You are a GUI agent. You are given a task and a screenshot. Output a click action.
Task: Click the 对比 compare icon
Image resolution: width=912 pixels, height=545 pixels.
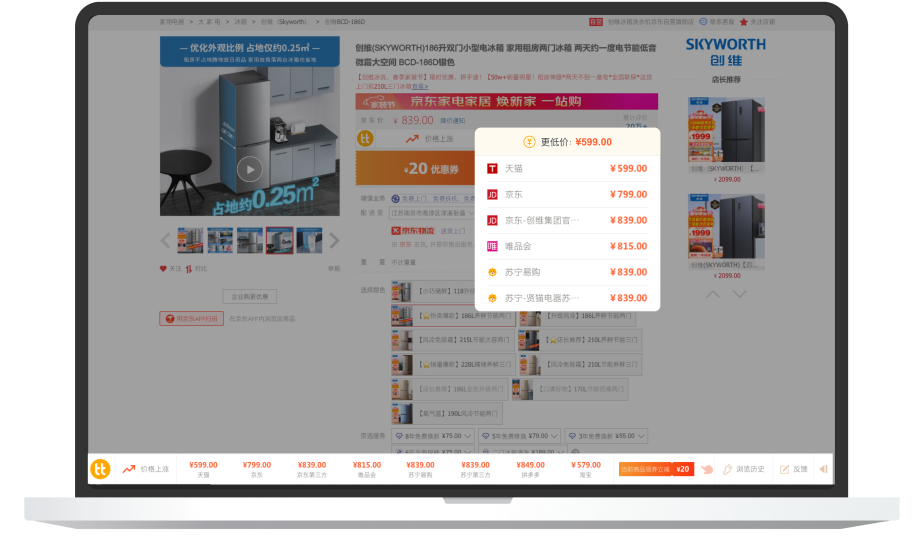tap(188, 269)
